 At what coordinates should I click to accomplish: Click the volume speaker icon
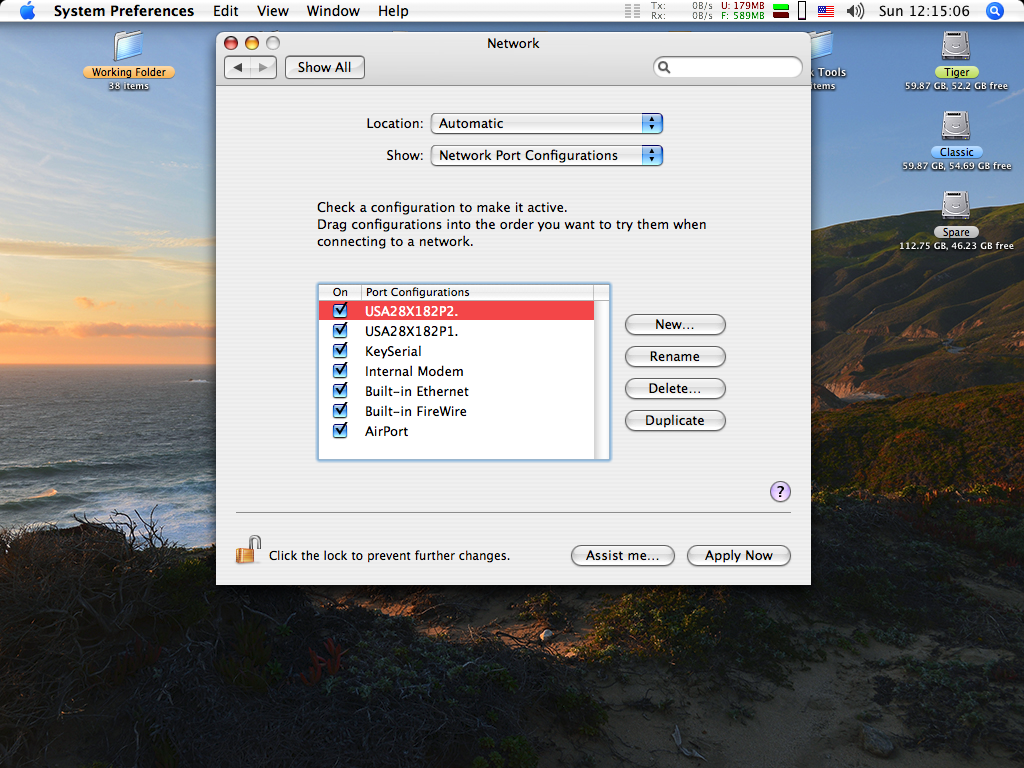tap(855, 11)
